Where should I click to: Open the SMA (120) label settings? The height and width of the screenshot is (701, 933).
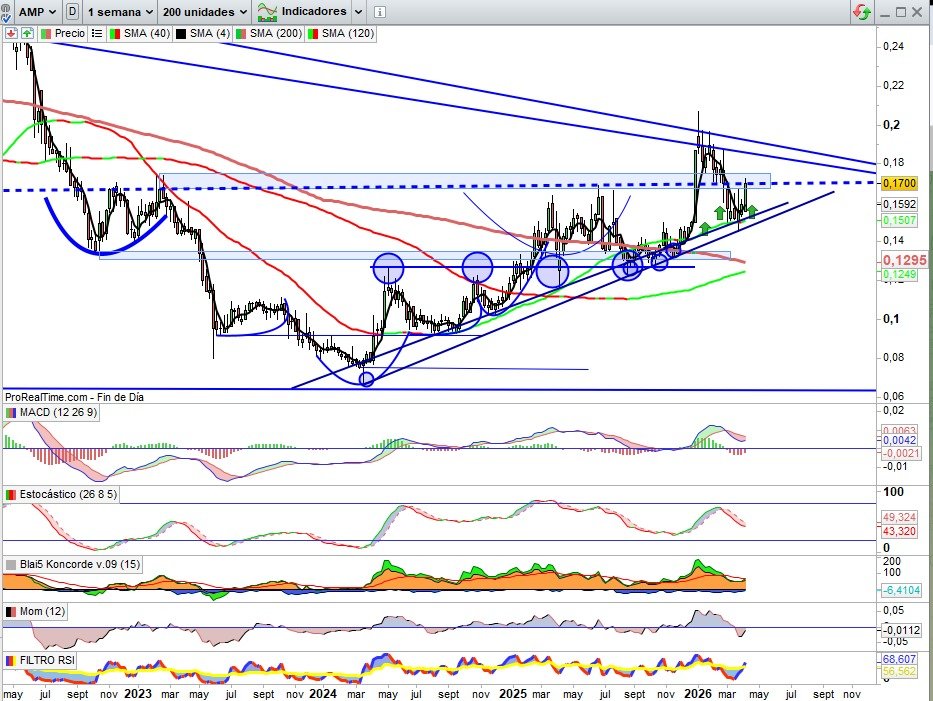347,33
